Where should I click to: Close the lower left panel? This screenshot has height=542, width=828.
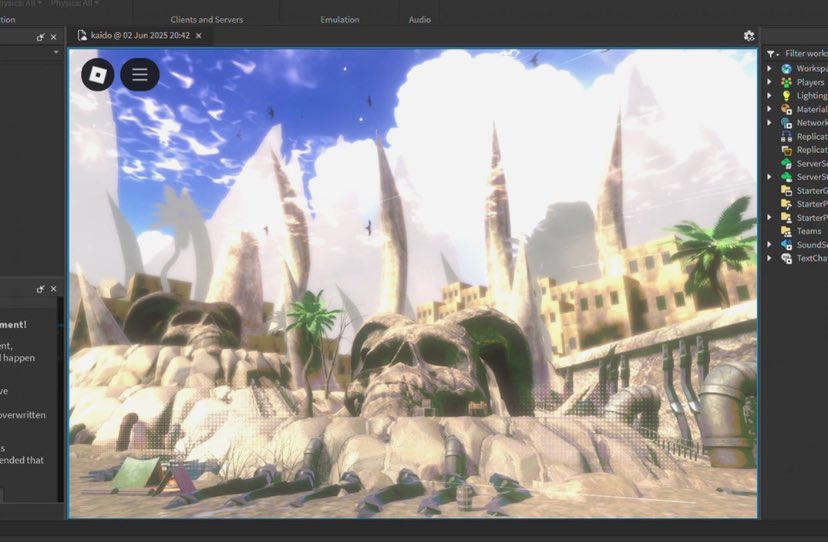(53, 289)
